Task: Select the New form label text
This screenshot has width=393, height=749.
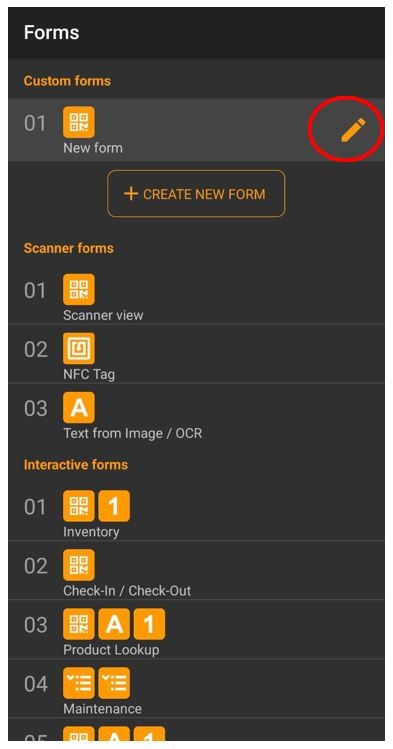Action: point(93,148)
